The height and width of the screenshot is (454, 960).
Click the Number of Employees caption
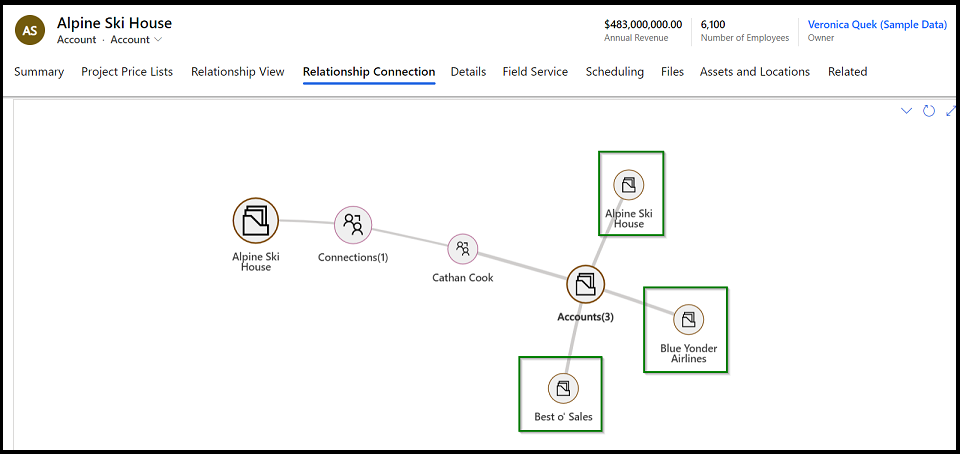745,38
